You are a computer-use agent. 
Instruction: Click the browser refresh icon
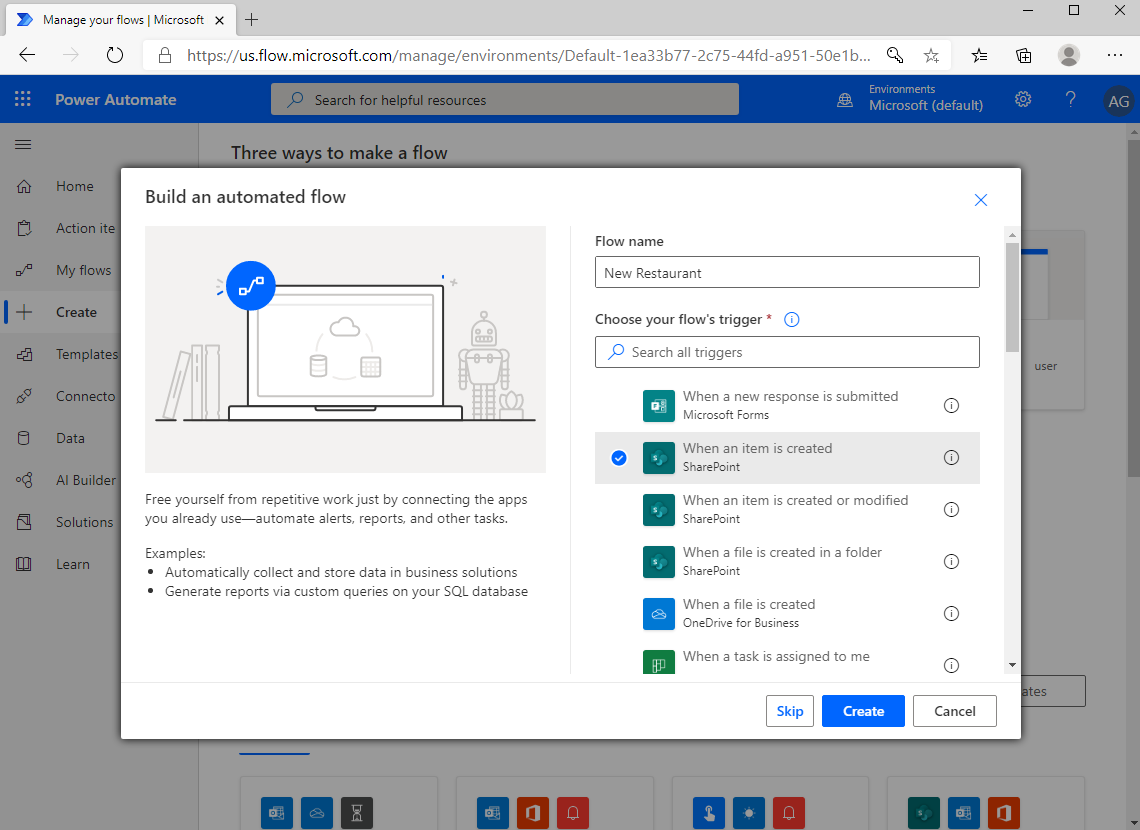(114, 55)
